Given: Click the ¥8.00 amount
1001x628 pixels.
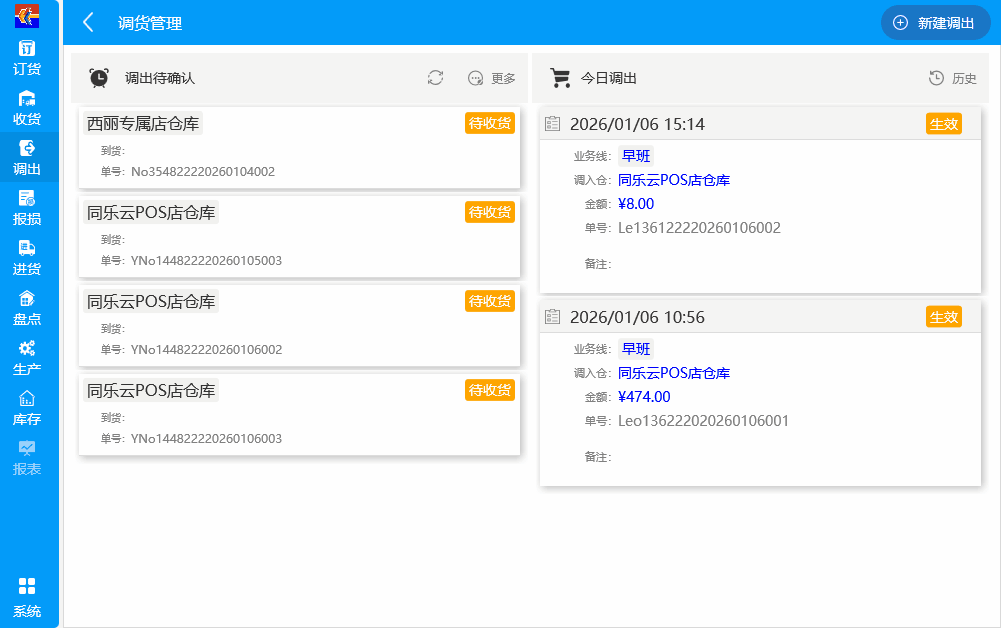Looking at the screenshot, I should pos(636,204).
